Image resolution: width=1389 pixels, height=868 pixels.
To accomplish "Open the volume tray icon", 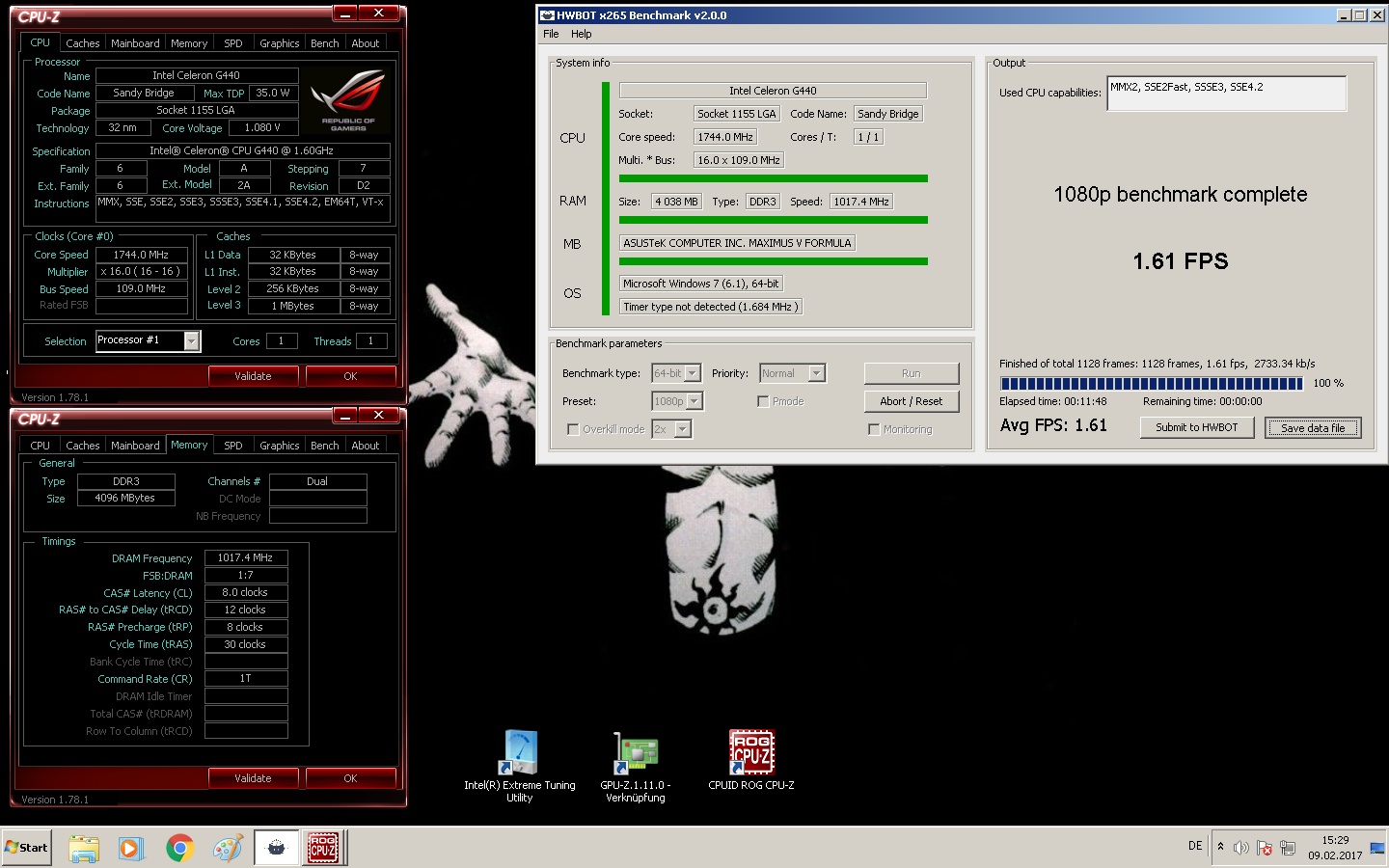I will (1241, 848).
